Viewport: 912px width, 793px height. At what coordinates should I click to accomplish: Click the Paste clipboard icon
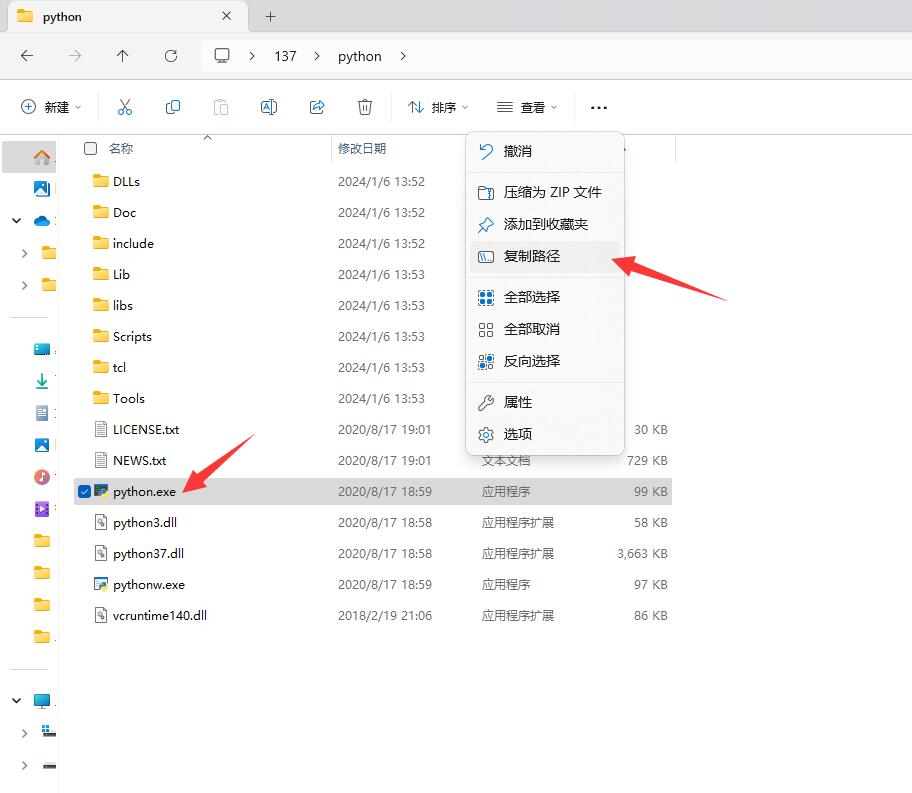(220, 107)
